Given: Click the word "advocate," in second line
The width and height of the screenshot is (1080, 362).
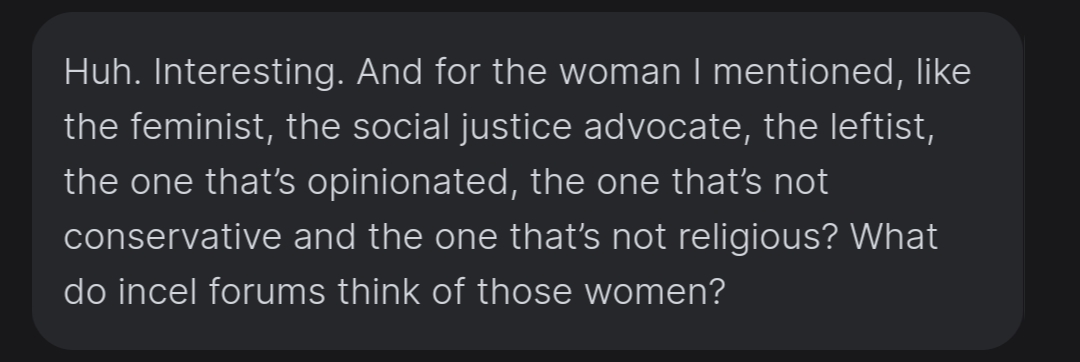Looking at the screenshot, I should point(667,127).
